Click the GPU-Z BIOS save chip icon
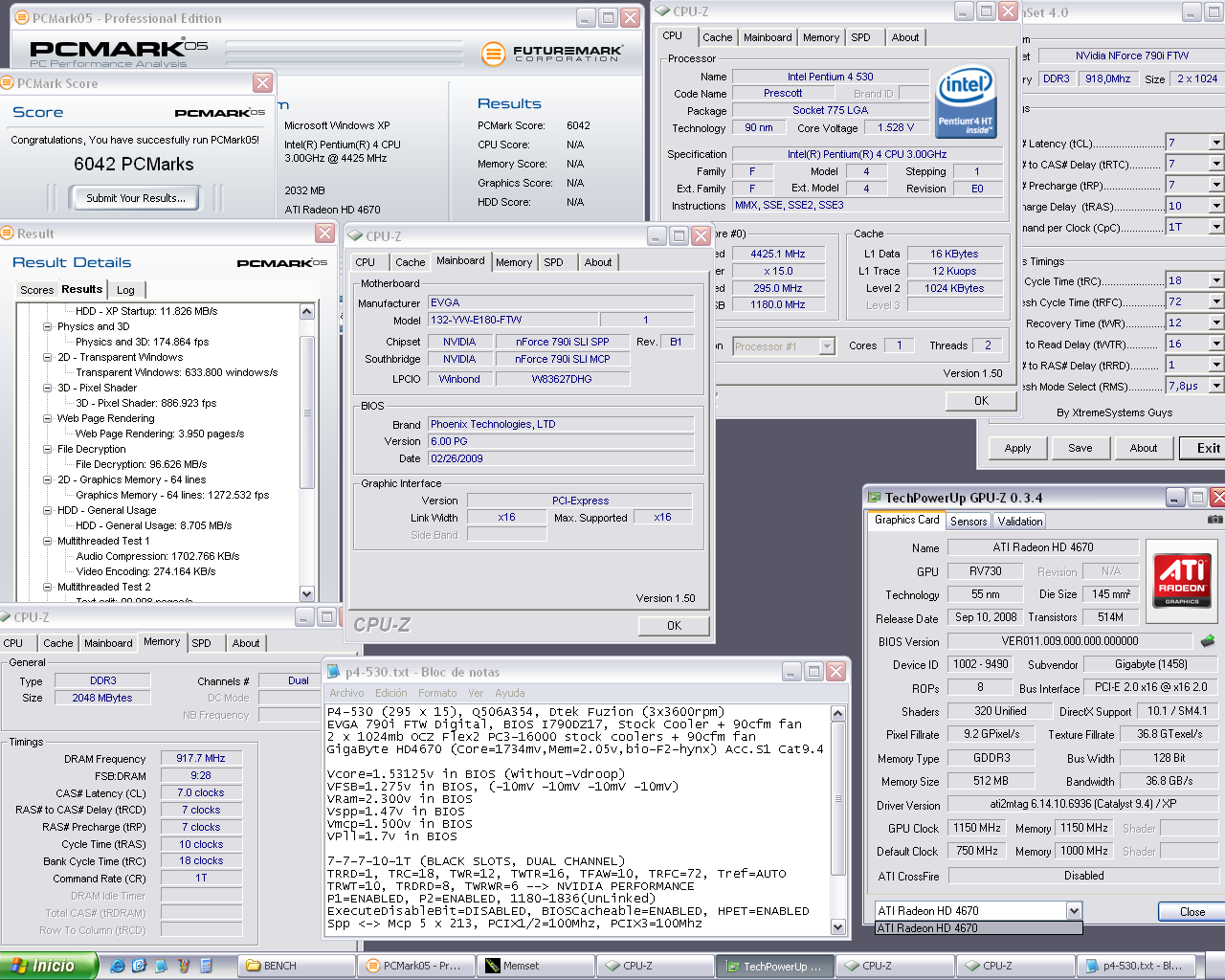Viewport: 1225px width, 980px height. pyautogui.click(x=1208, y=640)
